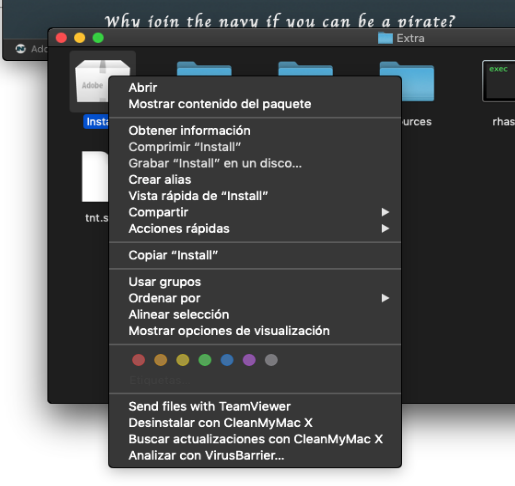Choose Crear alias
The height and width of the screenshot is (486, 515).
coord(255,180)
